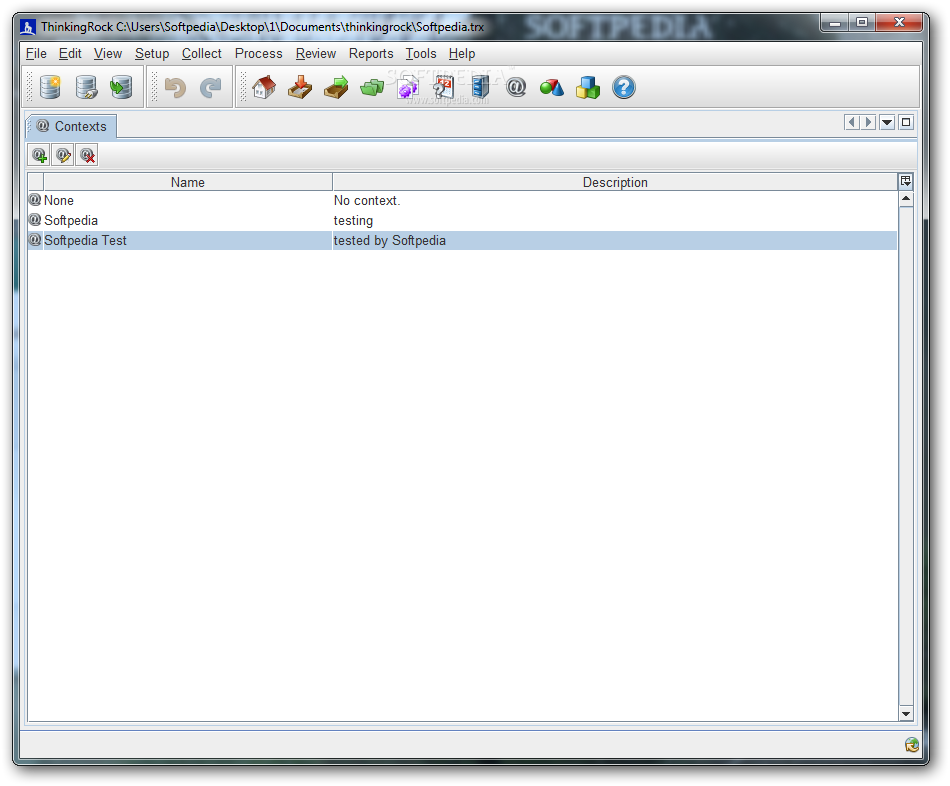Open the colored cubes Criteria icon
Image resolution: width=950 pixels, height=786 pixels.
(588, 88)
